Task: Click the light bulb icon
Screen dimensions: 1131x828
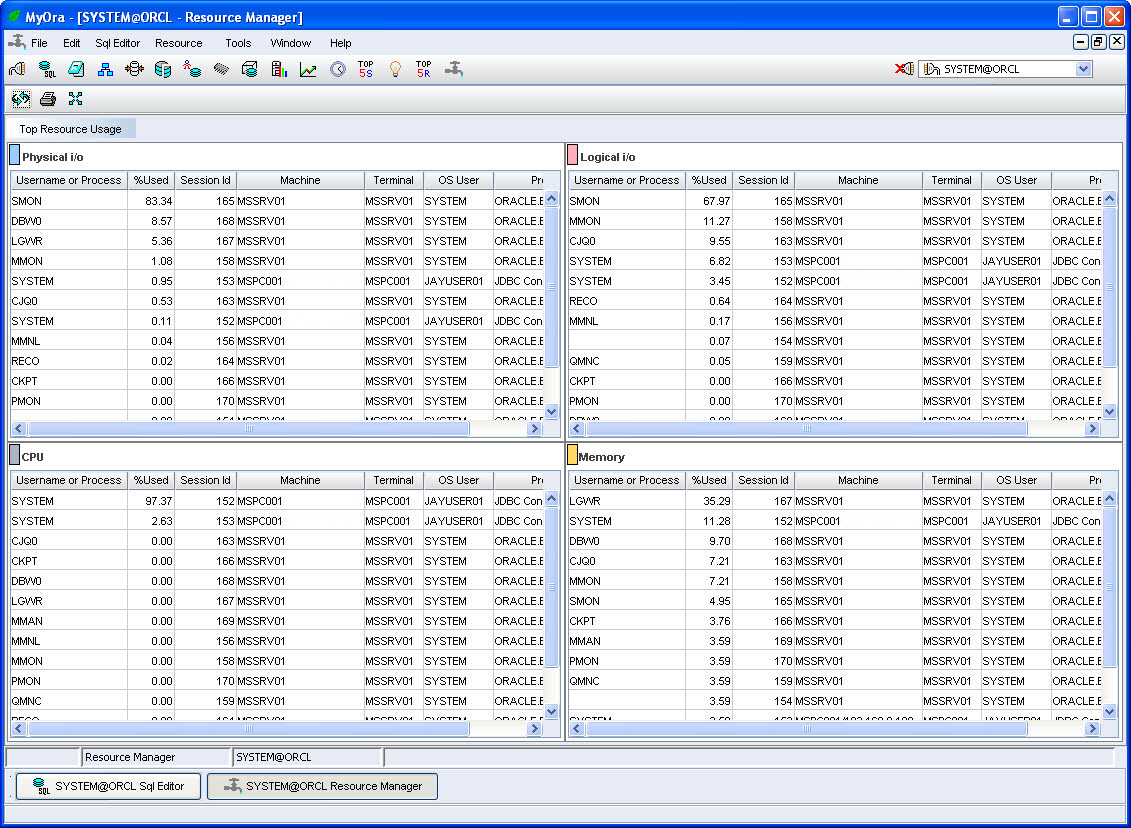Action: 395,69
